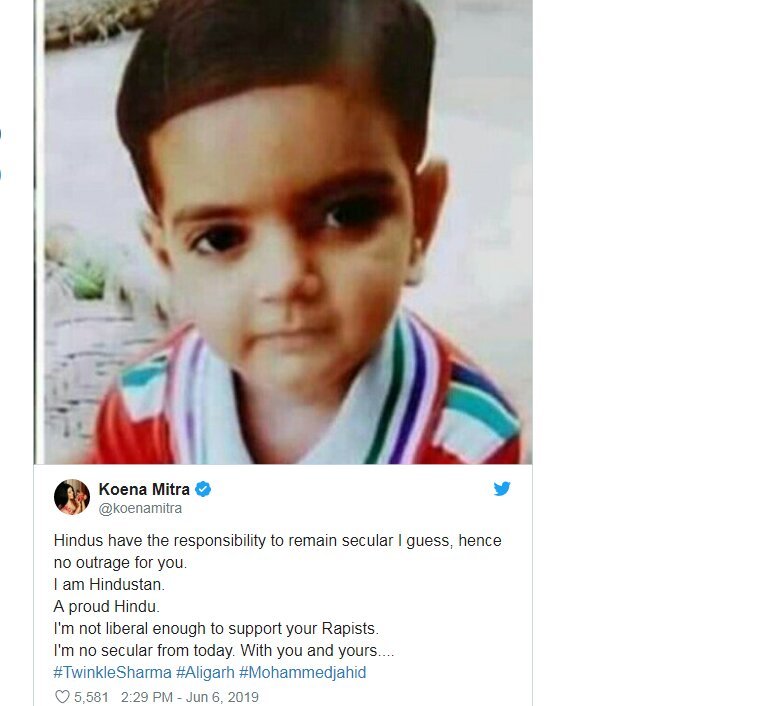Click the line 'I am Hindustan.'
Screen dimensions: 757x706
[109, 584]
